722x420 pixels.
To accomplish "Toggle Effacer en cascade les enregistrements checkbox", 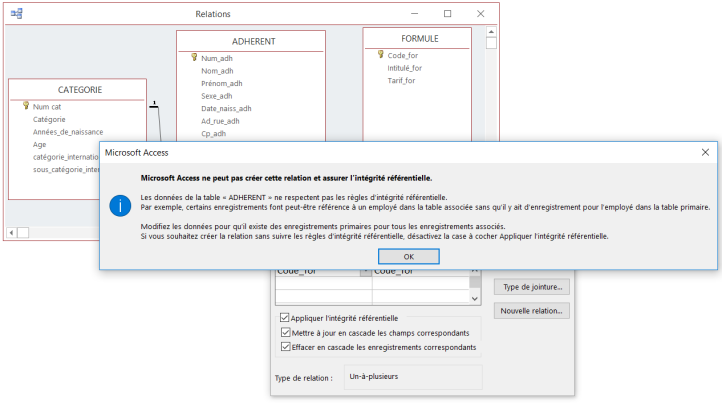I will (285, 347).
